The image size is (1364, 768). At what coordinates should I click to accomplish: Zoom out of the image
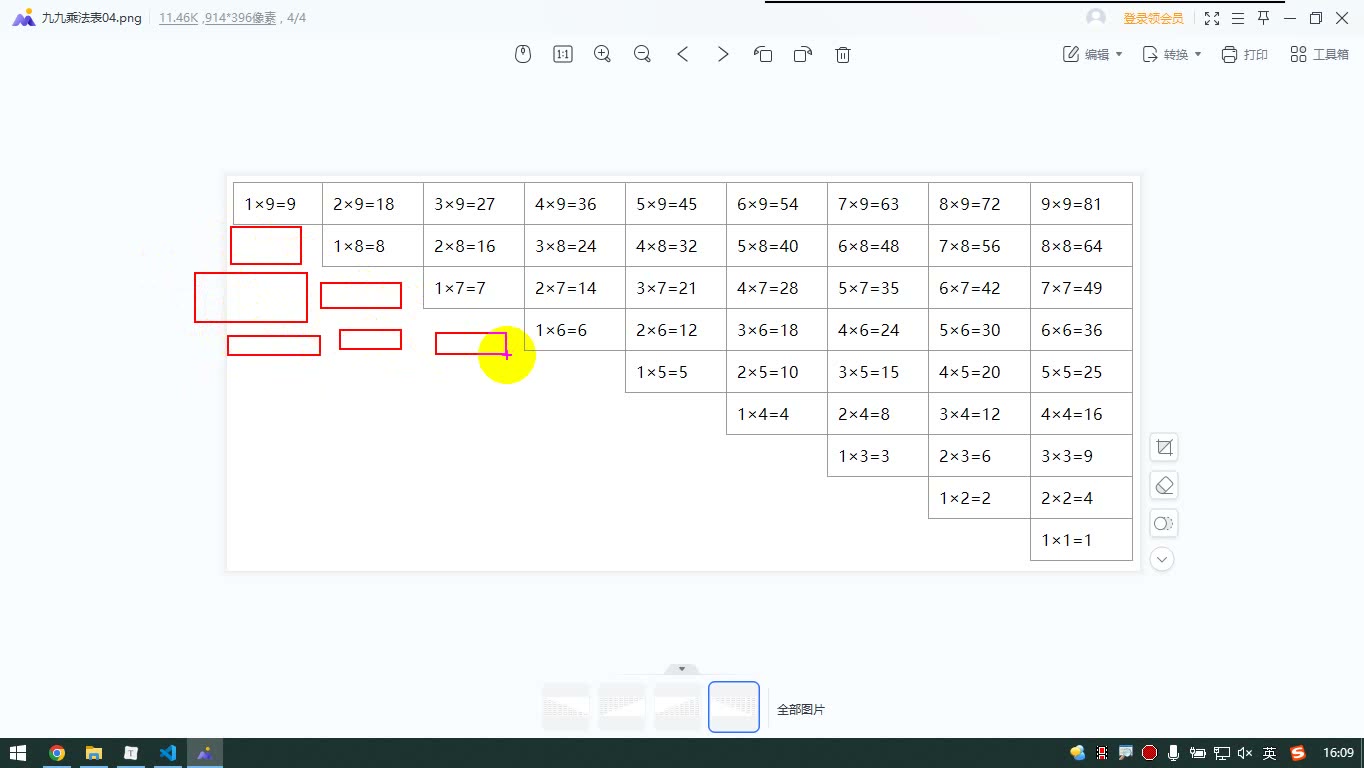click(643, 54)
